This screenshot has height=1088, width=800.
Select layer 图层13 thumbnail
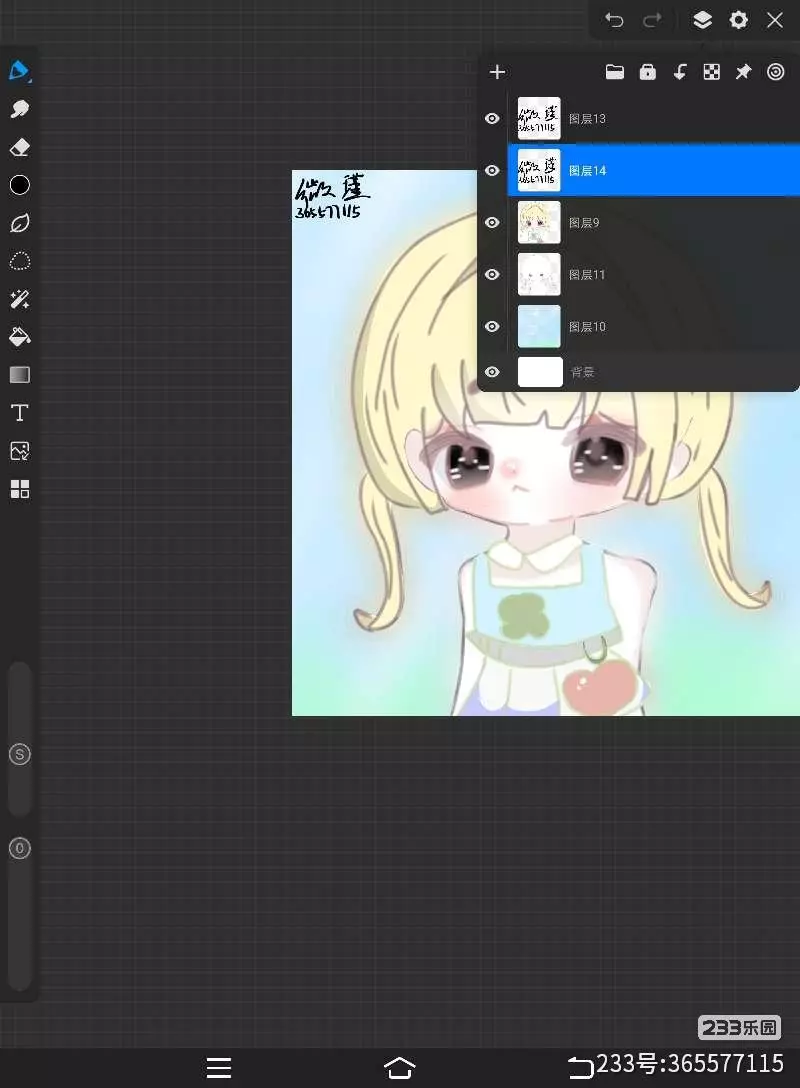coord(539,119)
